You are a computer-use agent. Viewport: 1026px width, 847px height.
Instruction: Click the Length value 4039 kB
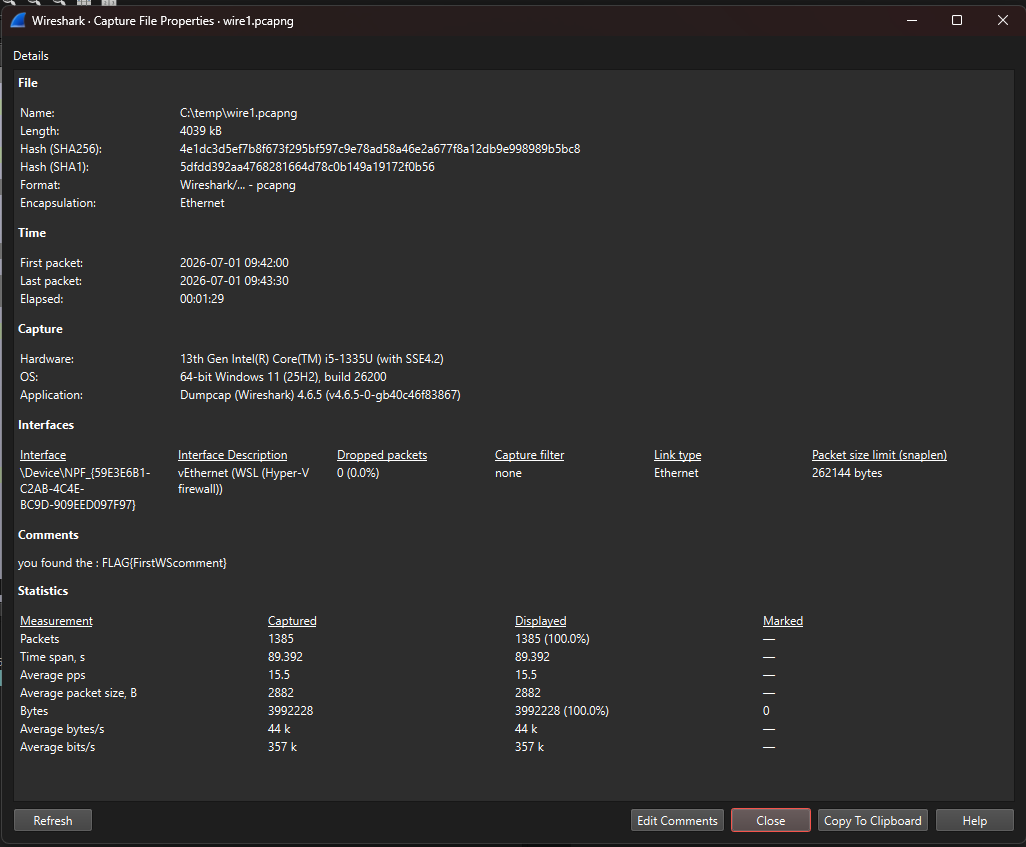click(x=201, y=131)
